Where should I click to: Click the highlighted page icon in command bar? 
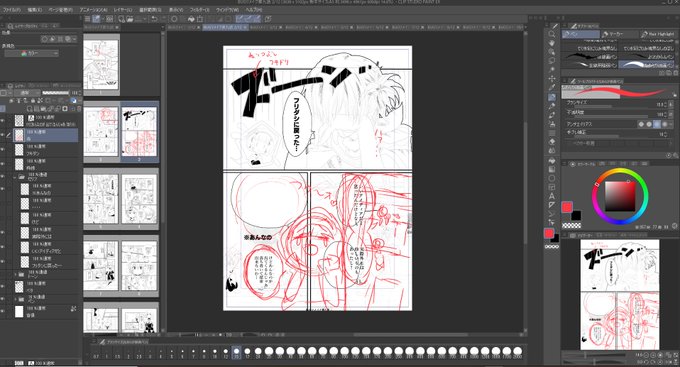pos(96,19)
